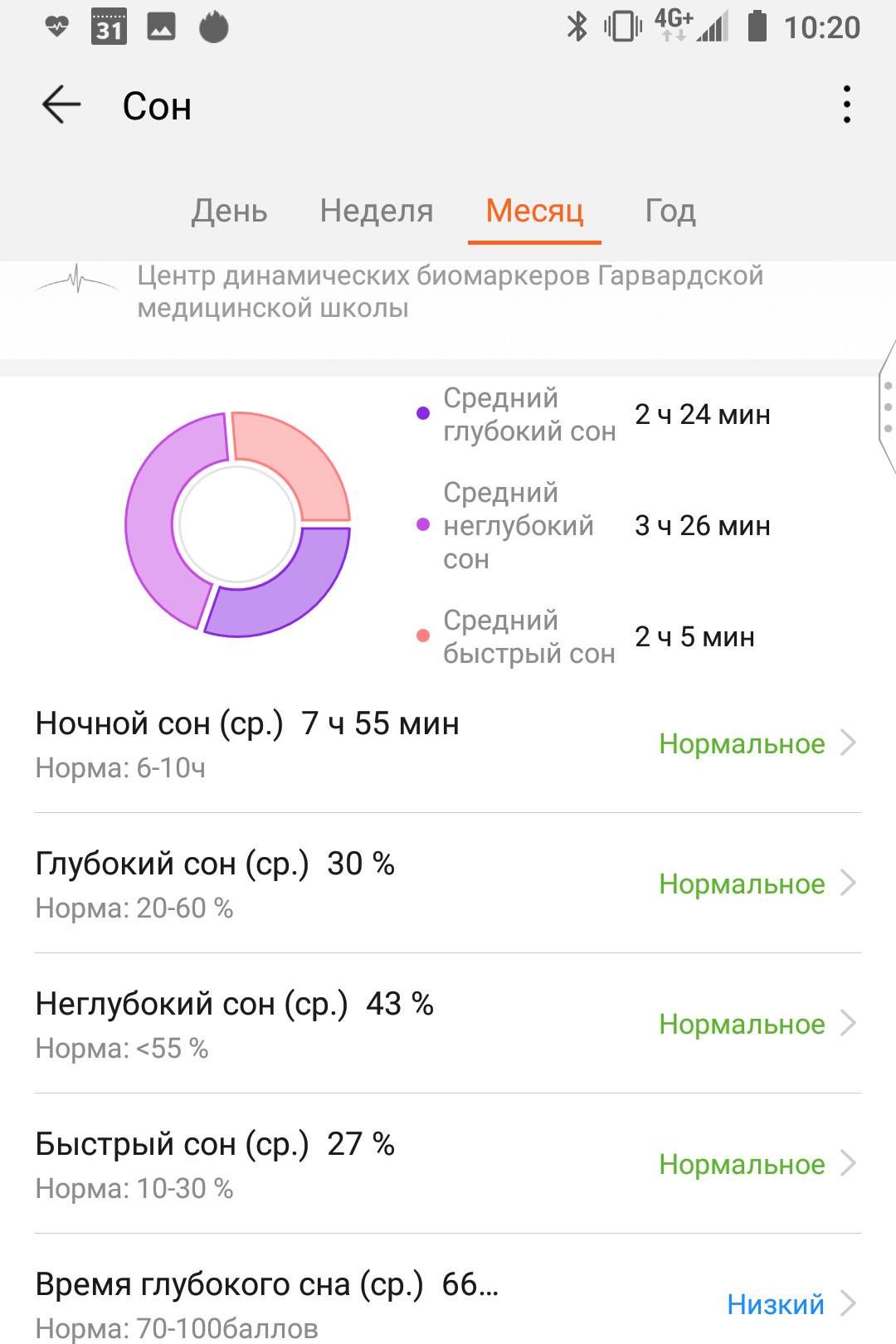
Task: Switch to the Год tab
Action: click(x=670, y=211)
